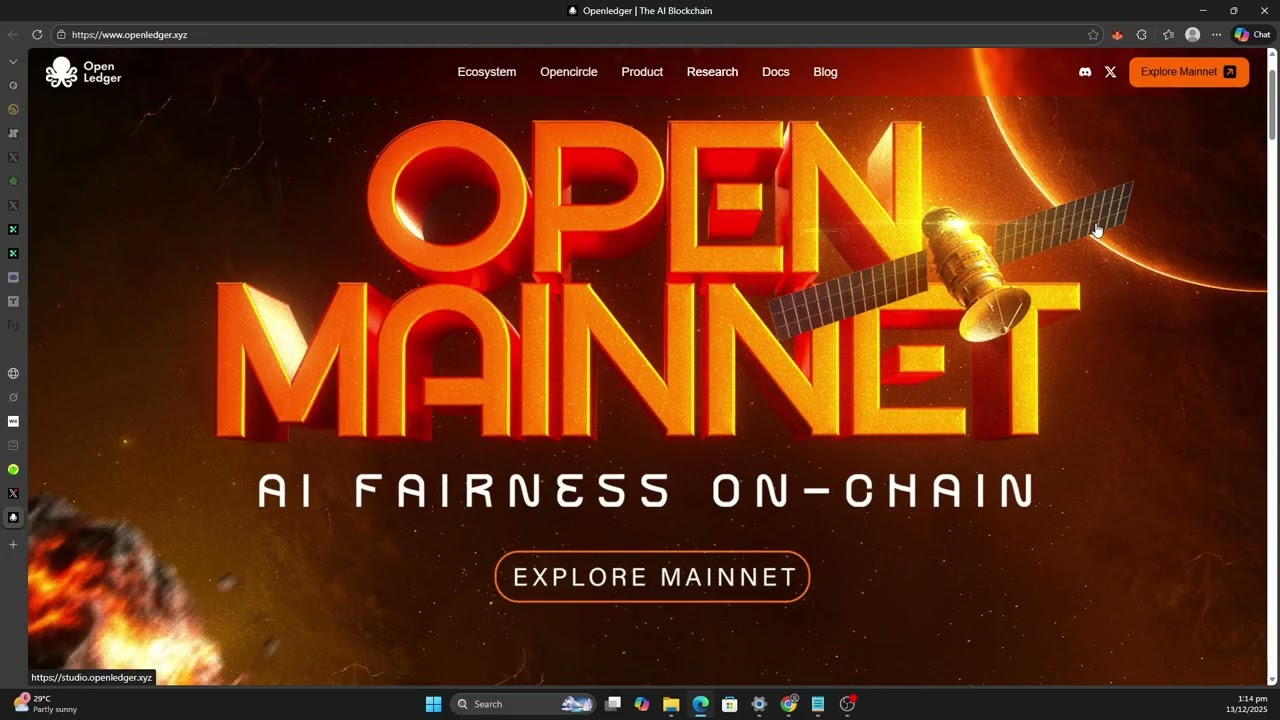Open the Favorites list icon in toolbar
Image resolution: width=1280 pixels, height=720 pixels.
[x=1168, y=35]
